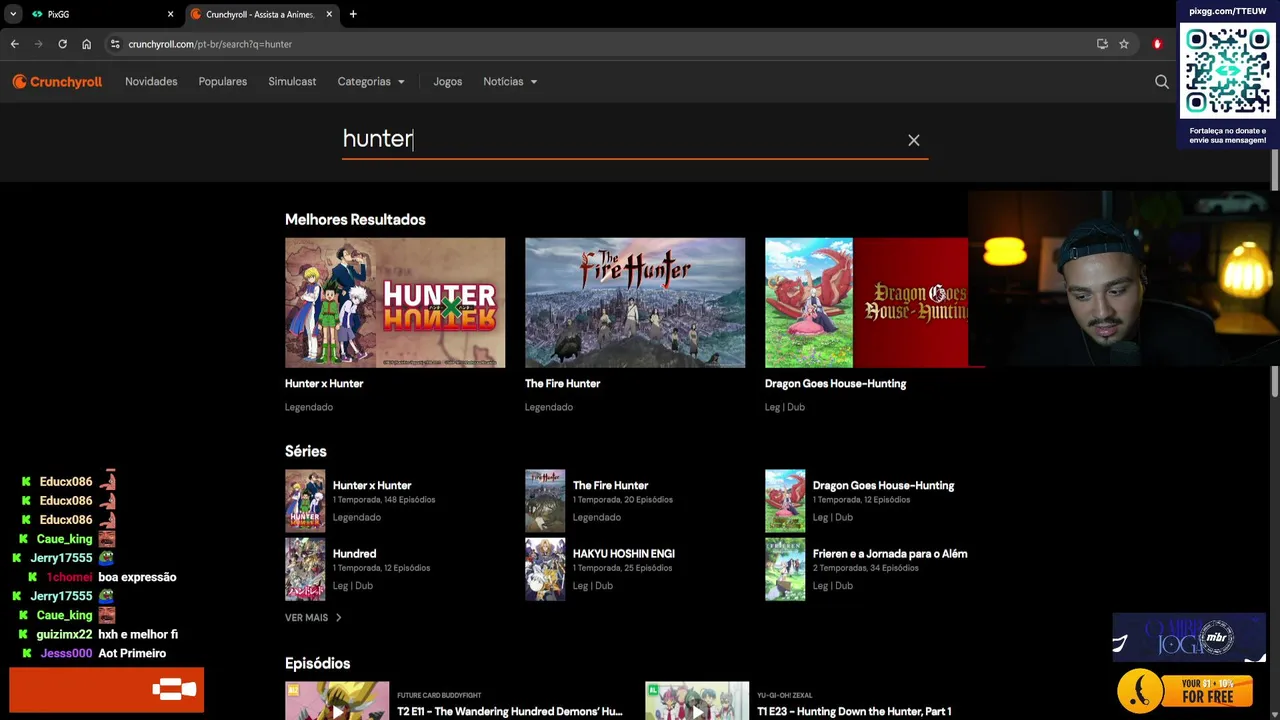1280x720 pixels.
Task: Click '2 Temporadas, 34 Episódios' text
Action: pos(866,568)
